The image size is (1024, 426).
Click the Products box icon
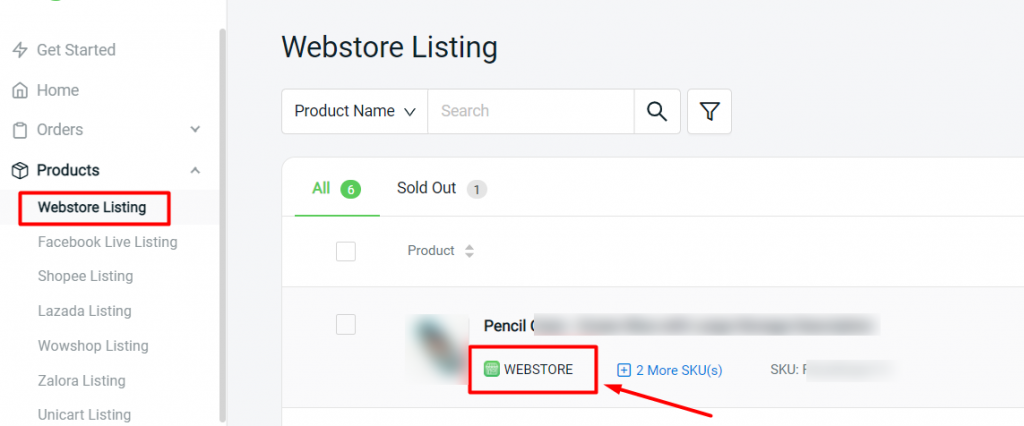coord(20,171)
